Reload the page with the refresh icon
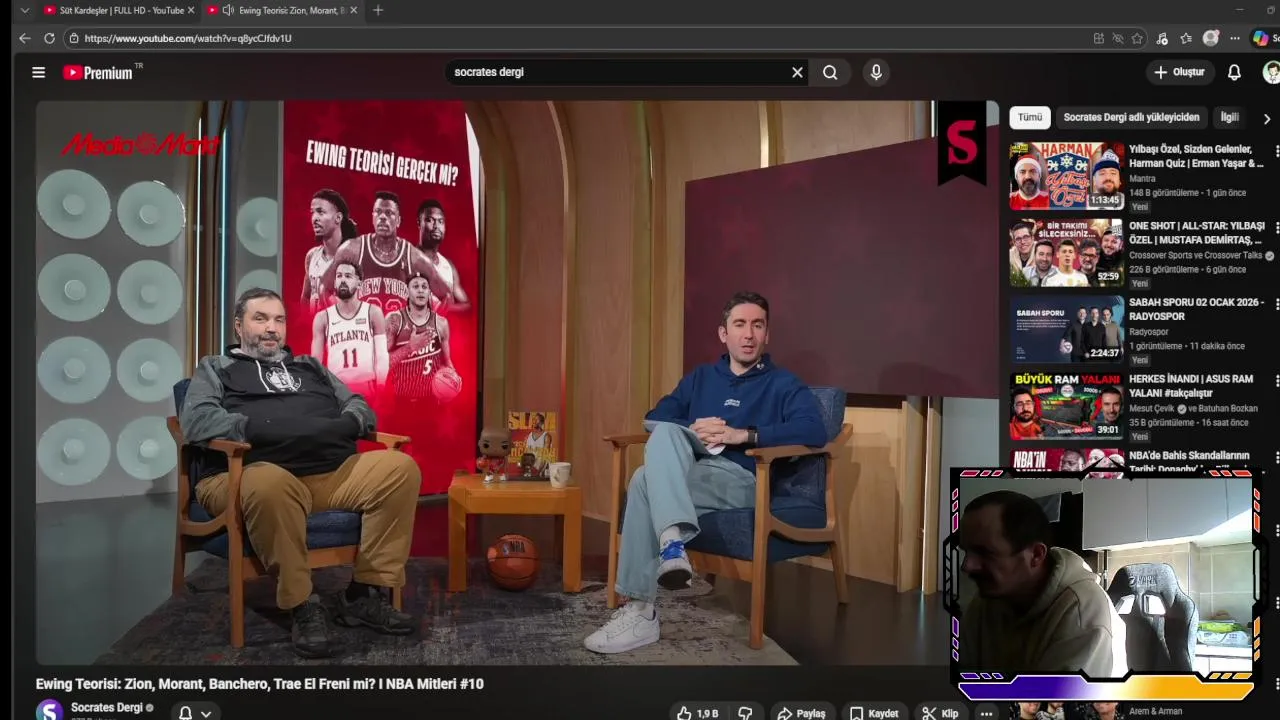 [x=49, y=38]
